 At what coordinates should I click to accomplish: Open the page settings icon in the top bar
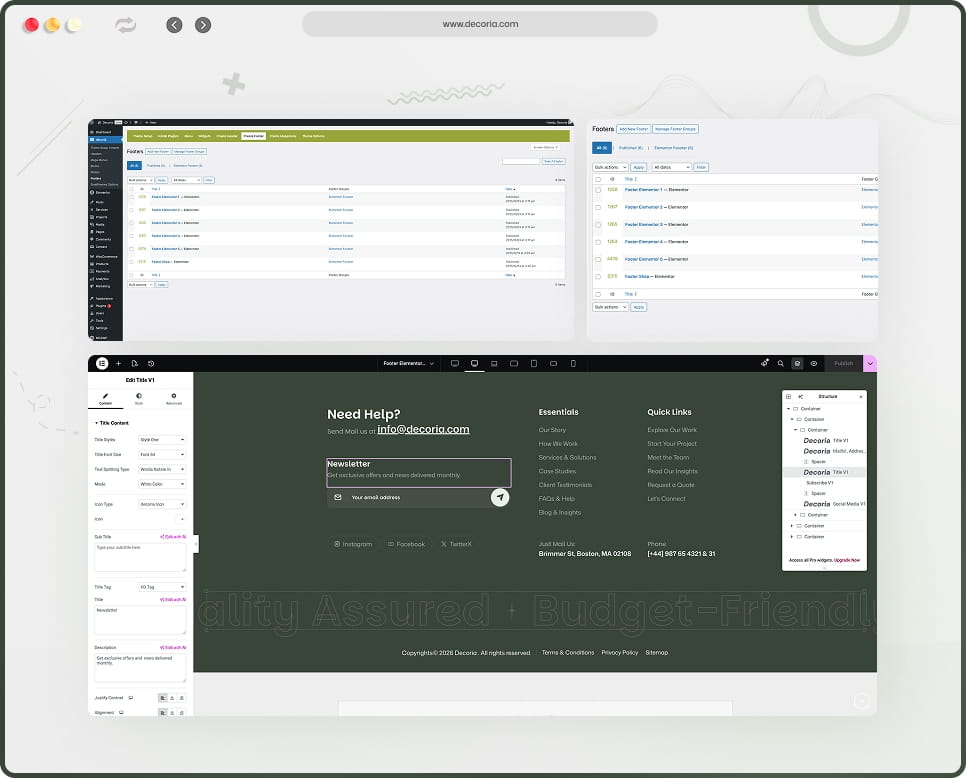coord(135,363)
